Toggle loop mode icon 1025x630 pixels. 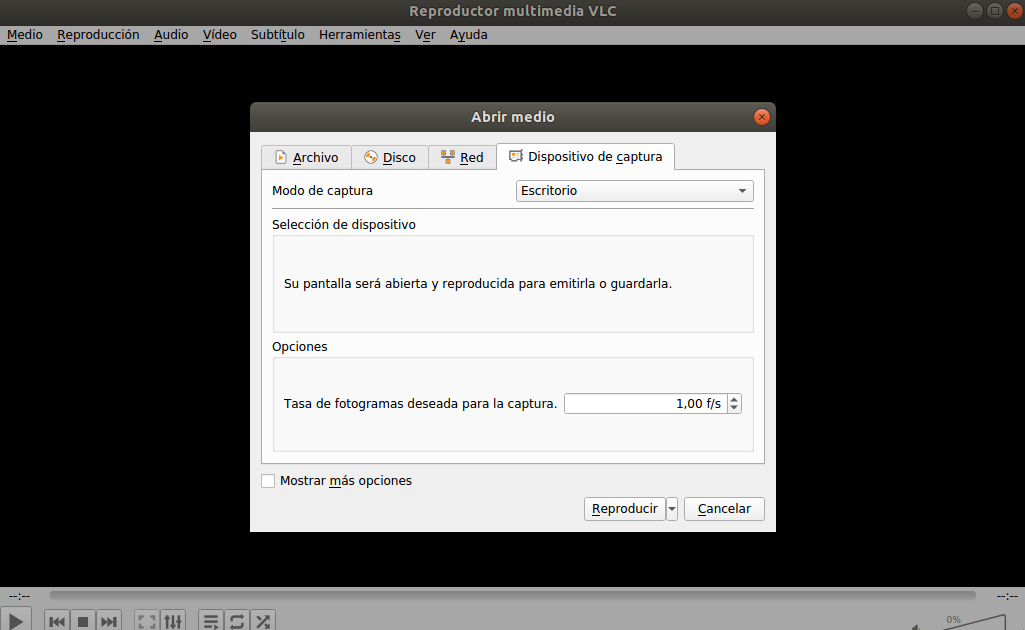[x=237, y=621]
